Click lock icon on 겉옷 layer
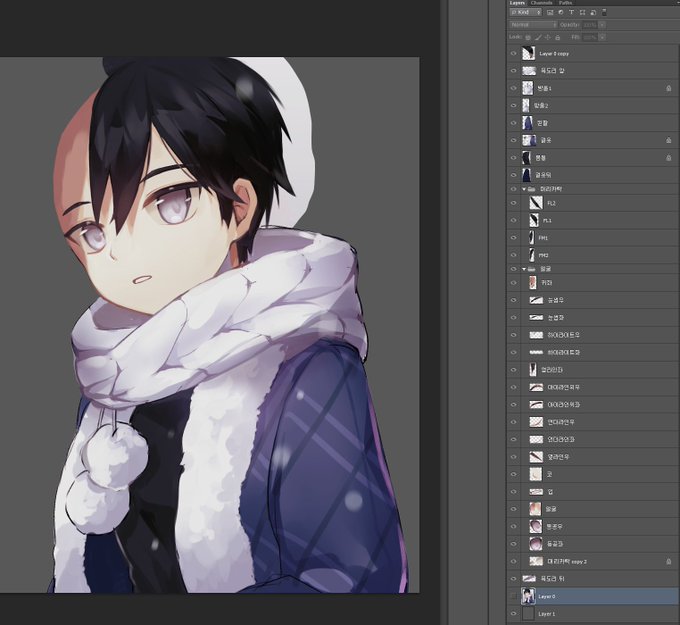Viewport: 680px width, 625px height. (x=668, y=140)
